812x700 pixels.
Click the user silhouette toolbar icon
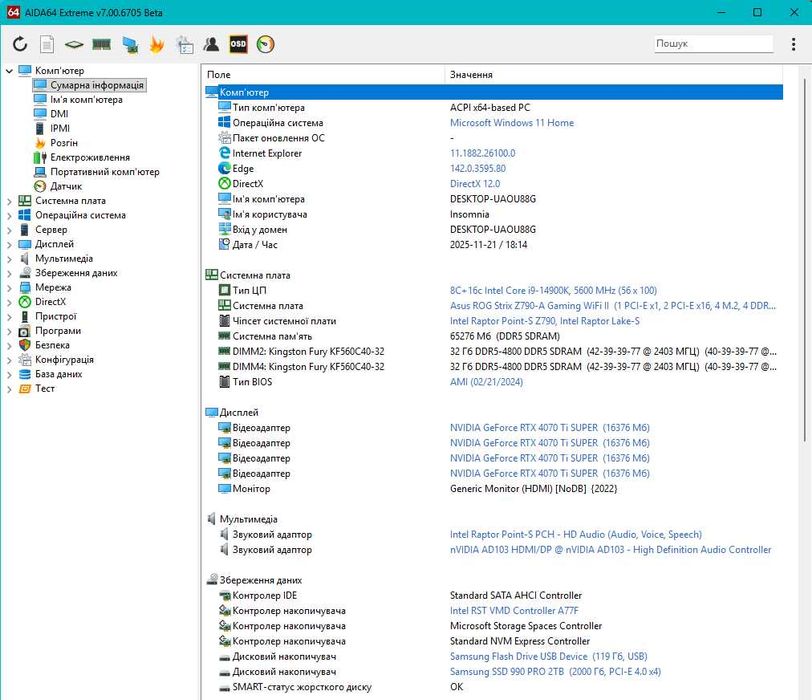211,44
